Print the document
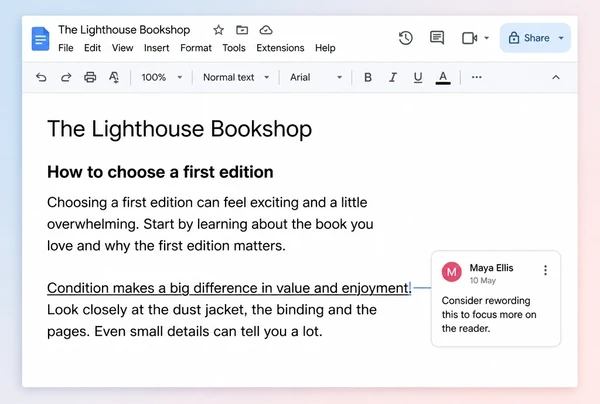Image resolution: width=600 pixels, height=404 pixels. coord(90,77)
